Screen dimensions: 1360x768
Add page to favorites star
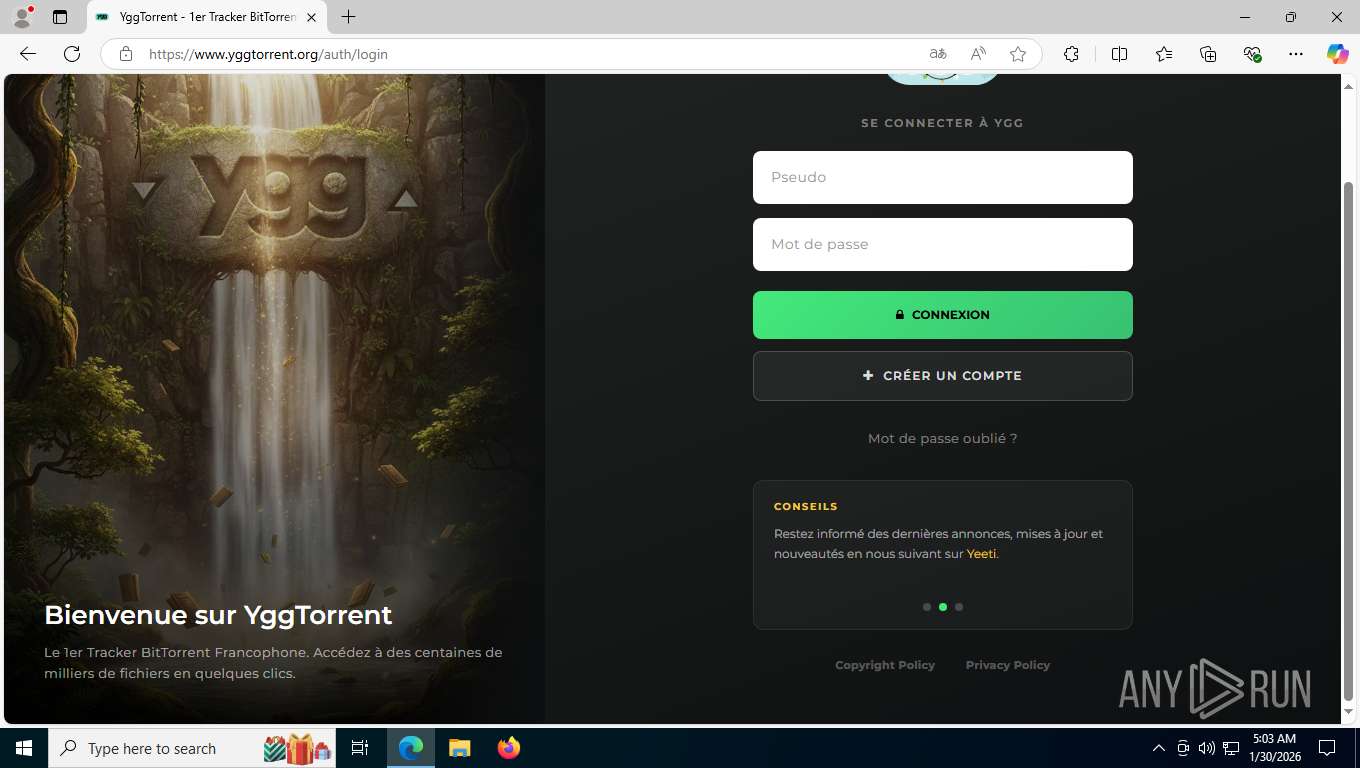(x=1018, y=54)
